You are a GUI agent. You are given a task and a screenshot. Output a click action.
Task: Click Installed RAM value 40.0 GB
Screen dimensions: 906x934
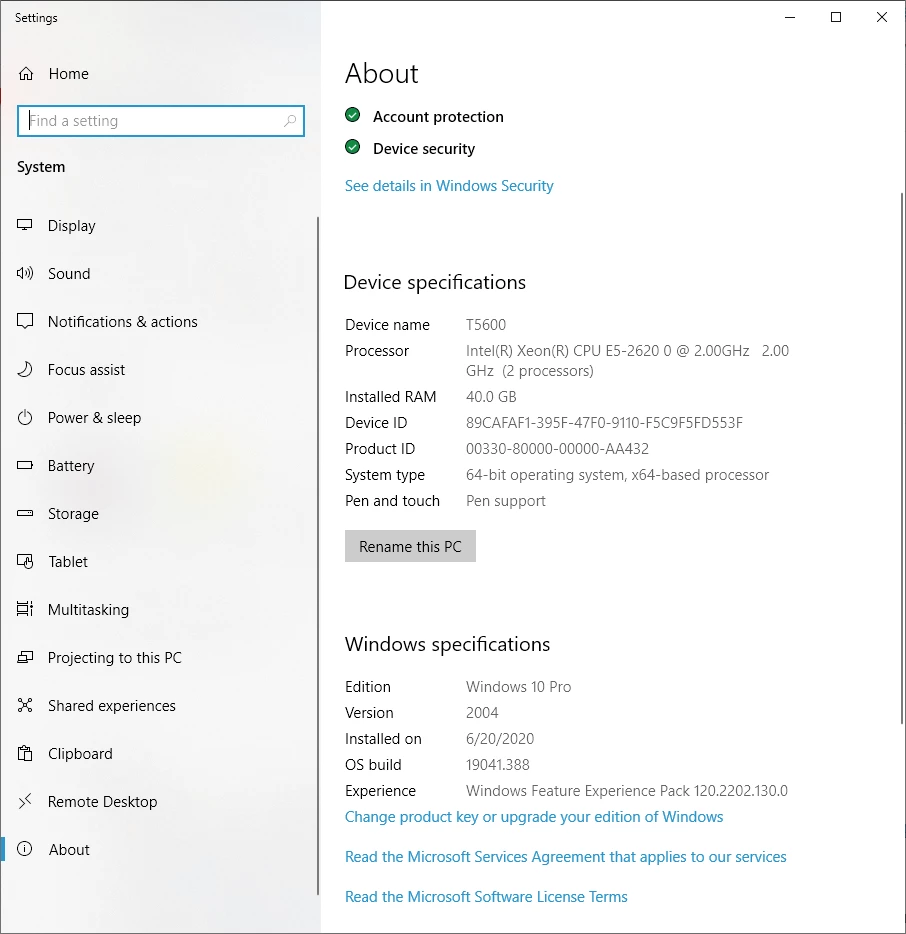pyautogui.click(x=491, y=397)
